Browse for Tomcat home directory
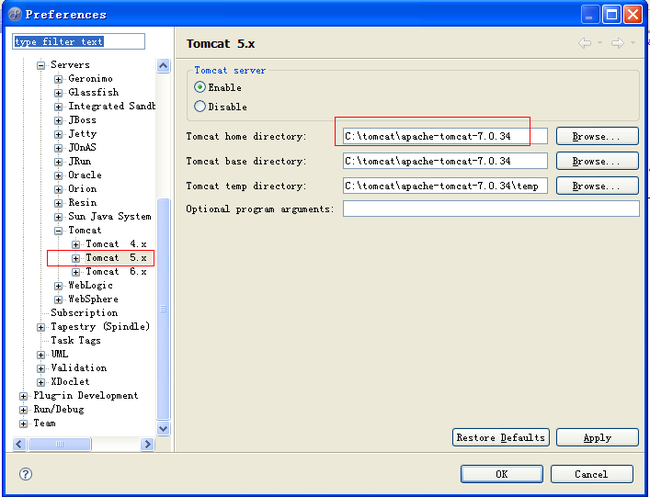The width and height of the screenshot is (650, 497). [597, 136]
